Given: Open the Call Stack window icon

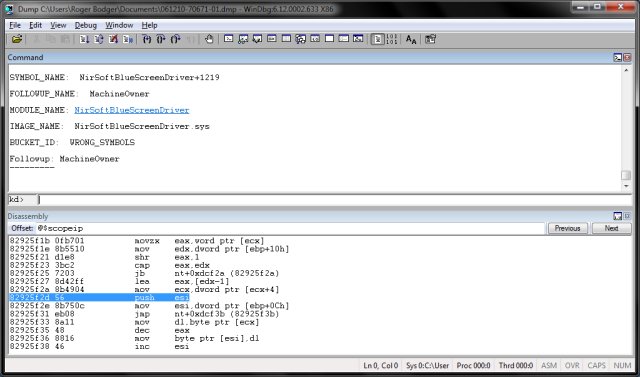Looking at the screenshot, I should [301, 39].
